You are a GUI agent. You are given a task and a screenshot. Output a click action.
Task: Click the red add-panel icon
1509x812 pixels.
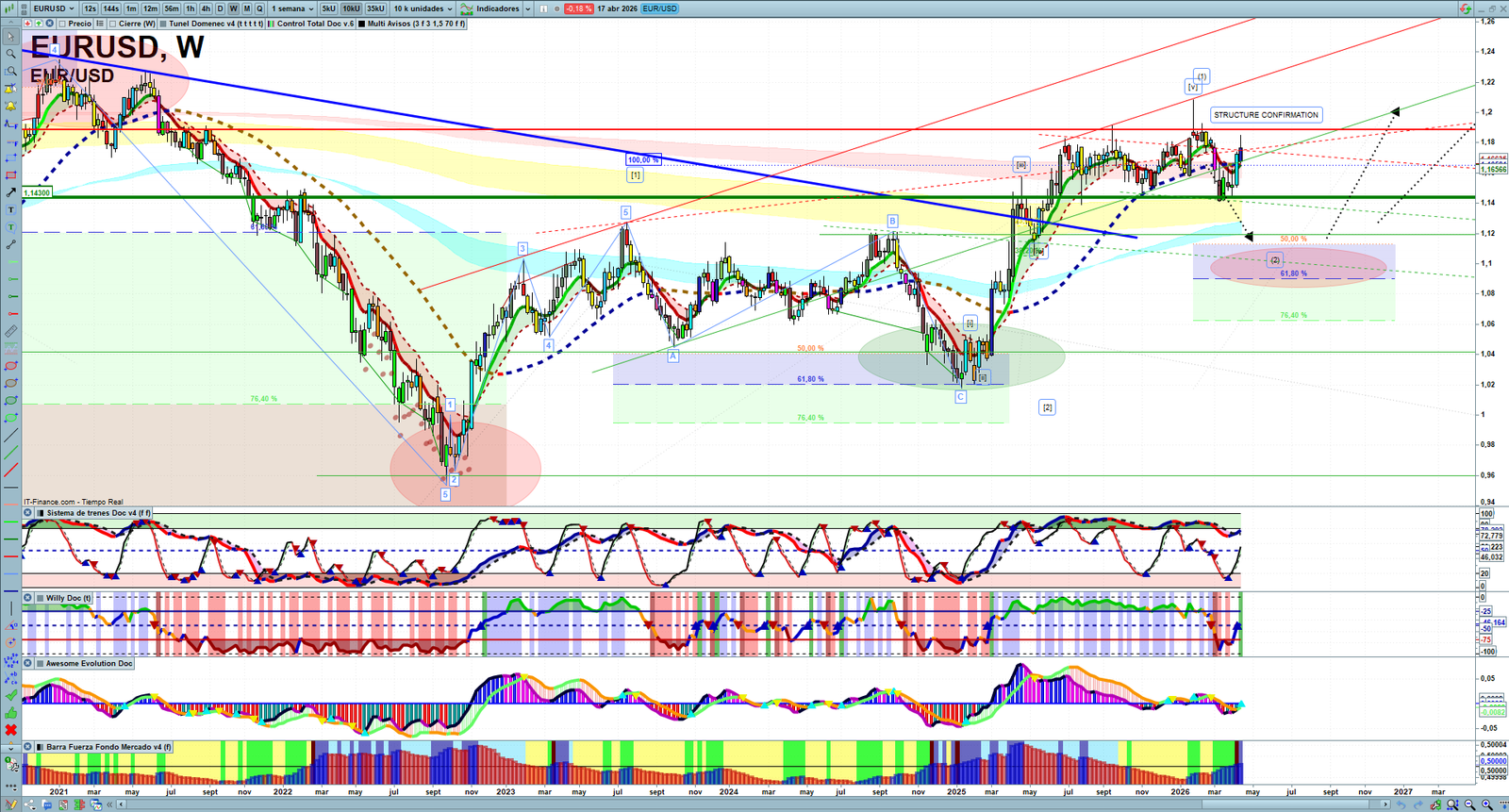pyautogui.click(x=27, y=24)
